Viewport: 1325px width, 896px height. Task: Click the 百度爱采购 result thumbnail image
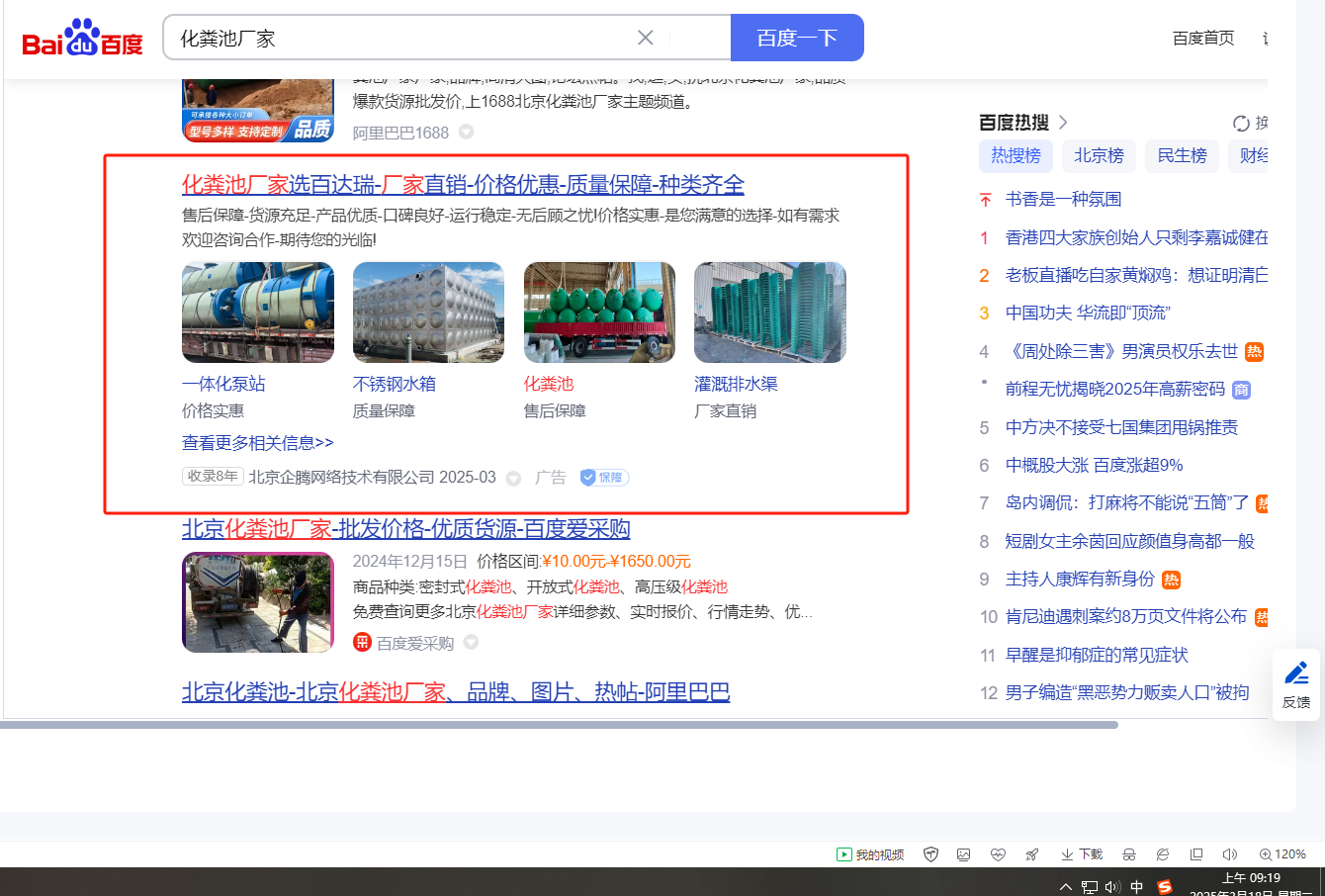click(258, 602)
